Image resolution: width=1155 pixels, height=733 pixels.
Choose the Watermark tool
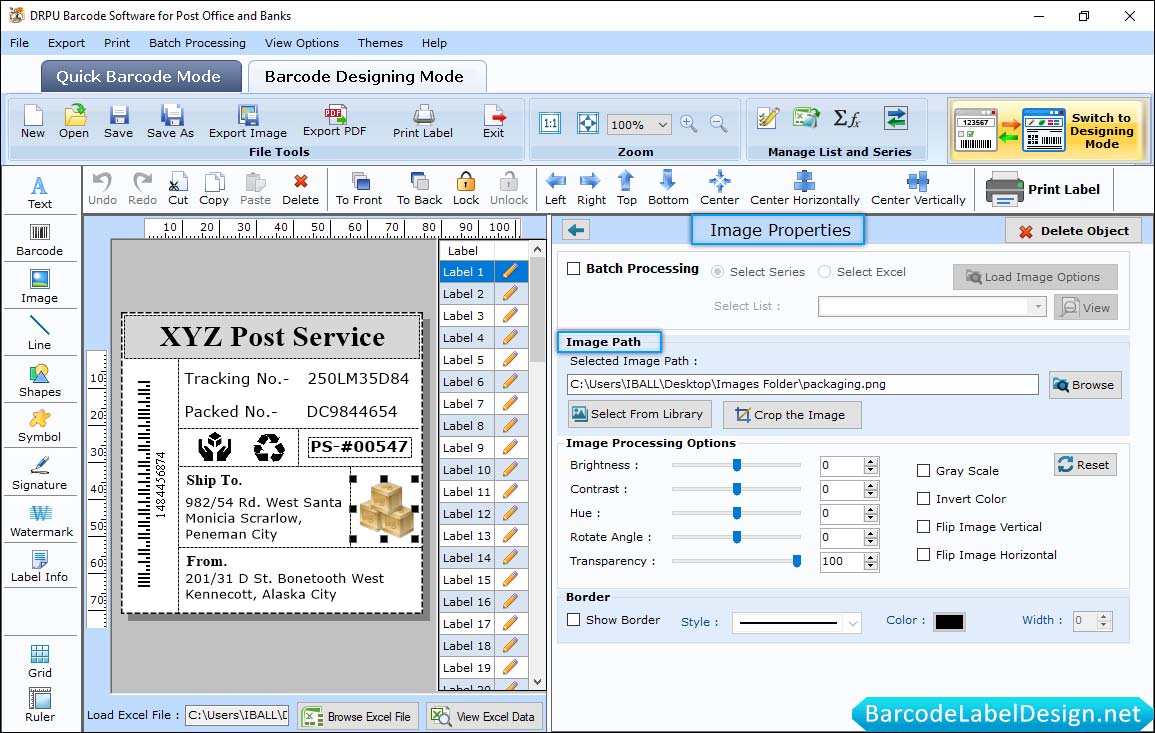pos(40,520)
